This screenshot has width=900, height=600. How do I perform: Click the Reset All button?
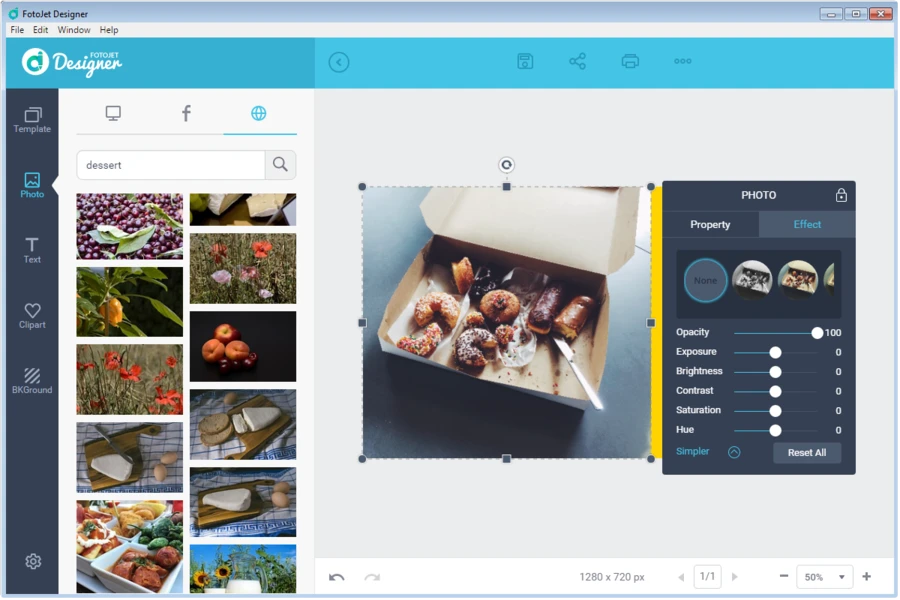click(x=806, y=453)
